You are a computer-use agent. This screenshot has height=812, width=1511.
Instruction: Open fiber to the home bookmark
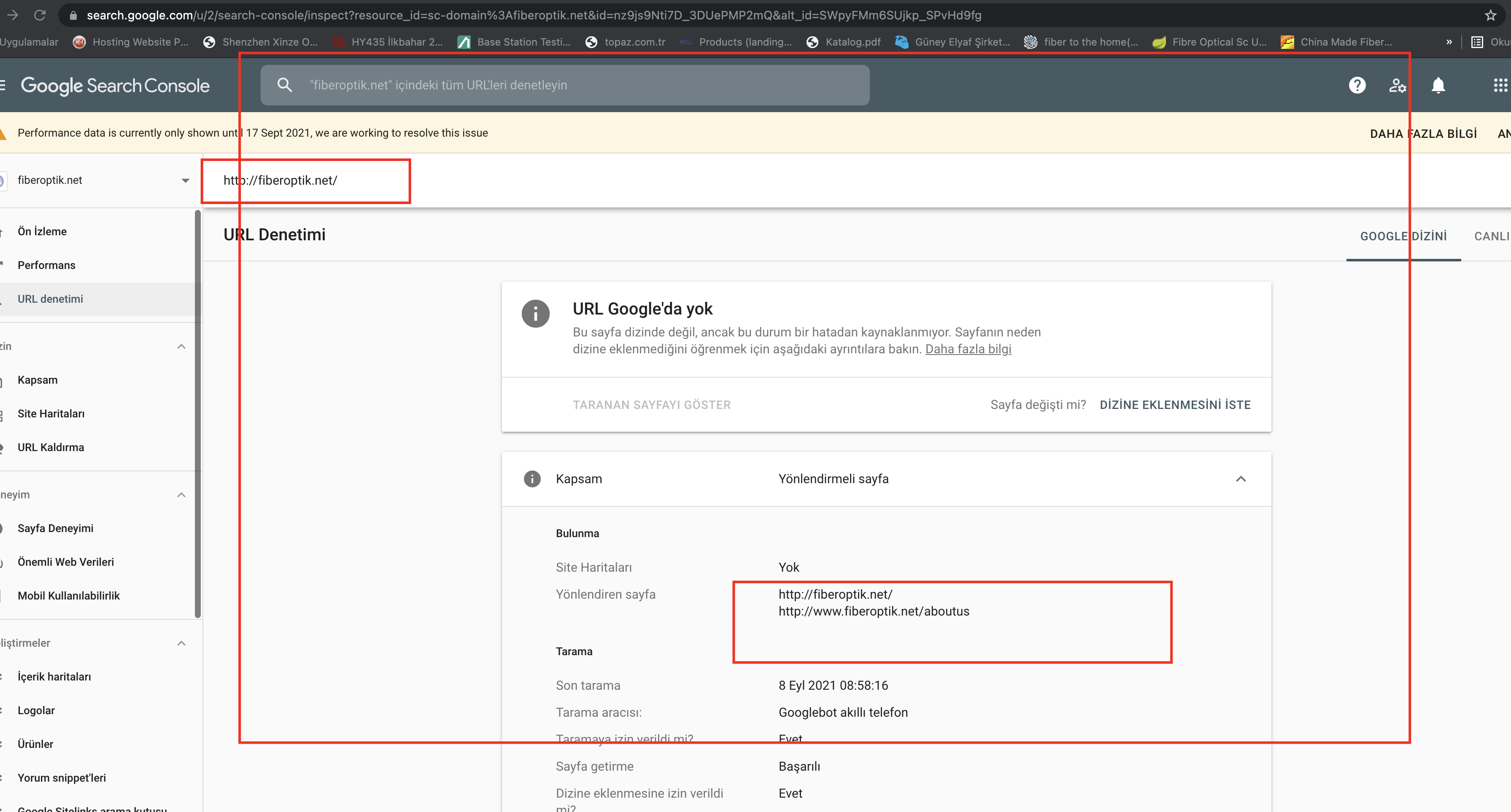click(x=1081, y=42)
